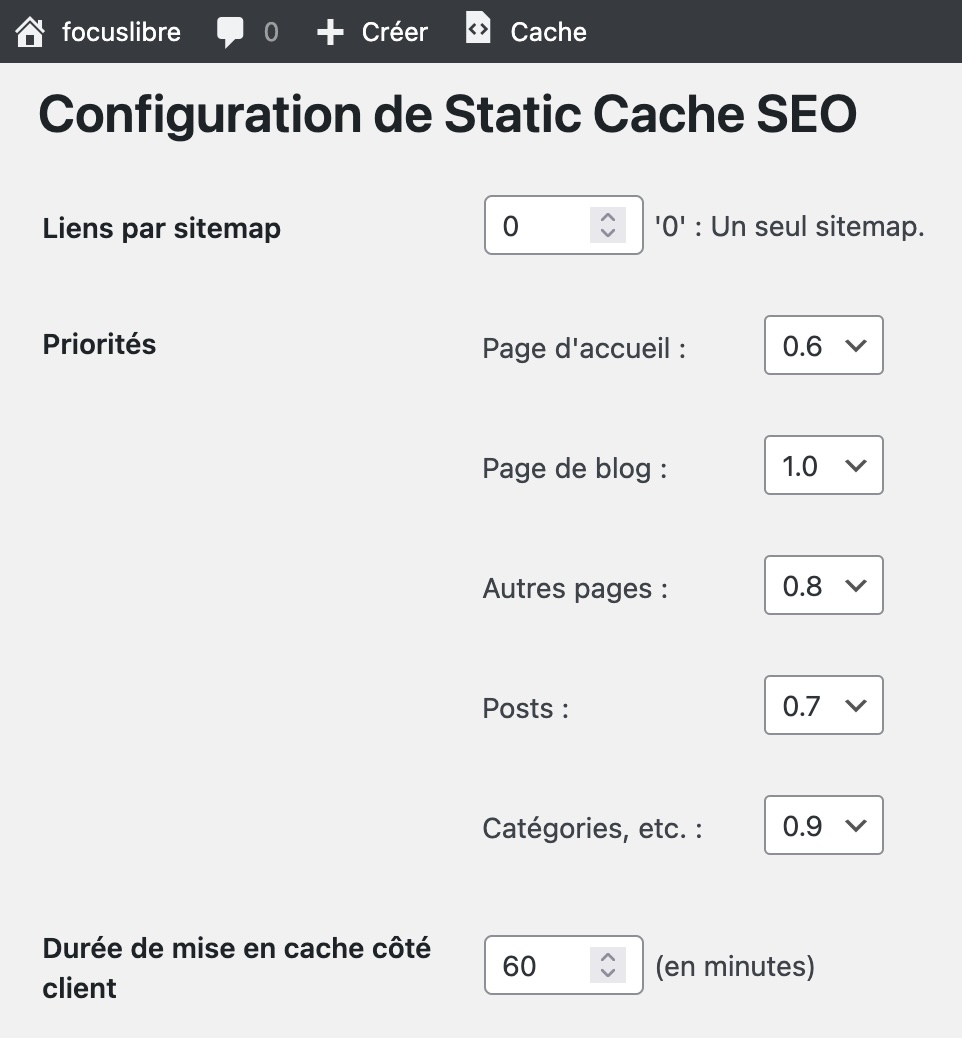962x1038 pixels.
Task: Expand the Page de blog priority dropdown
Action: 824,465
